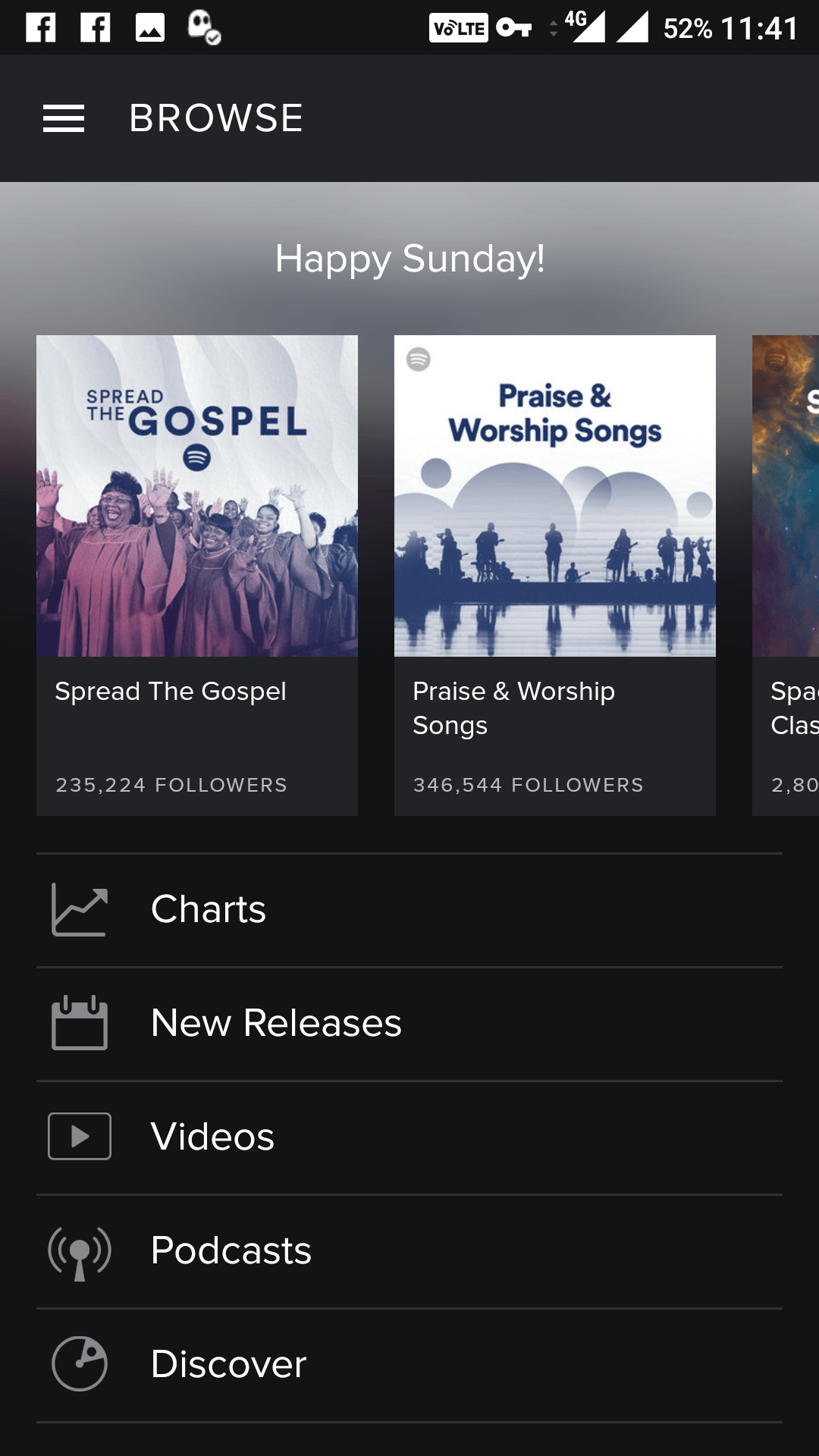Viewport: 819px width, 1456px height.
Task: Select the partially visible third playlist cover
Action: tap(786, 496)
